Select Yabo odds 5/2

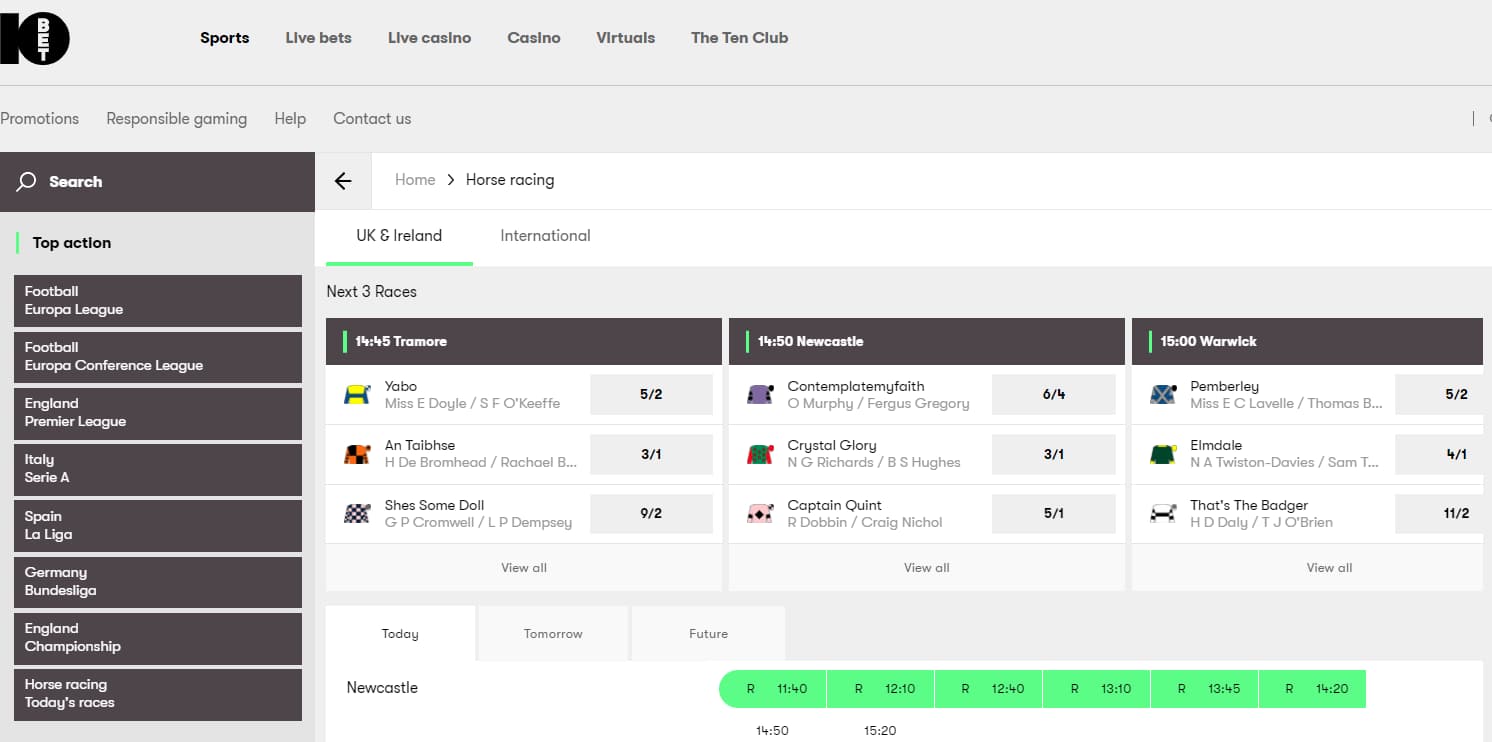[x=651, y=395]
